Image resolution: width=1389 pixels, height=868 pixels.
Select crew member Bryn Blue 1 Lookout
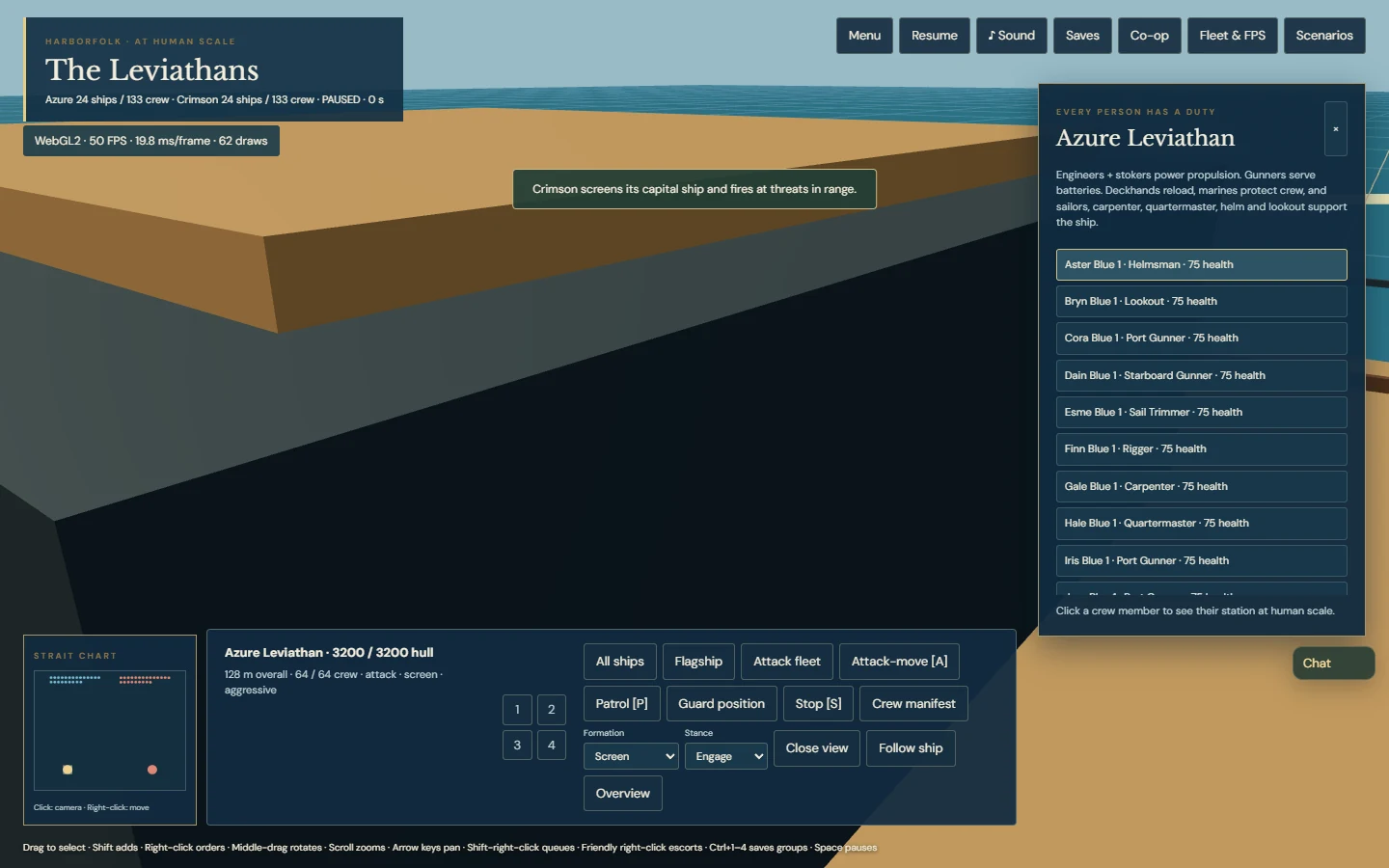tap(1202, 302)
